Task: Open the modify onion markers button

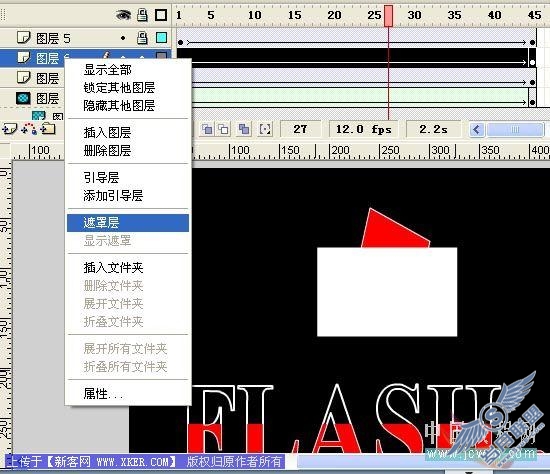Action: coord(265,129)
